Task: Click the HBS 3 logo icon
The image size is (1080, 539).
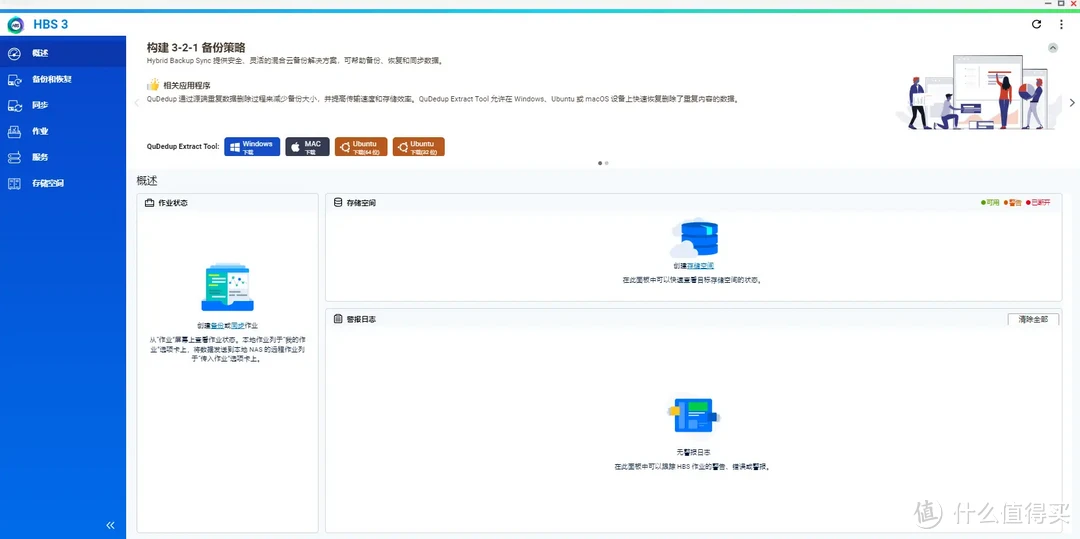Action: click(15, 25)
